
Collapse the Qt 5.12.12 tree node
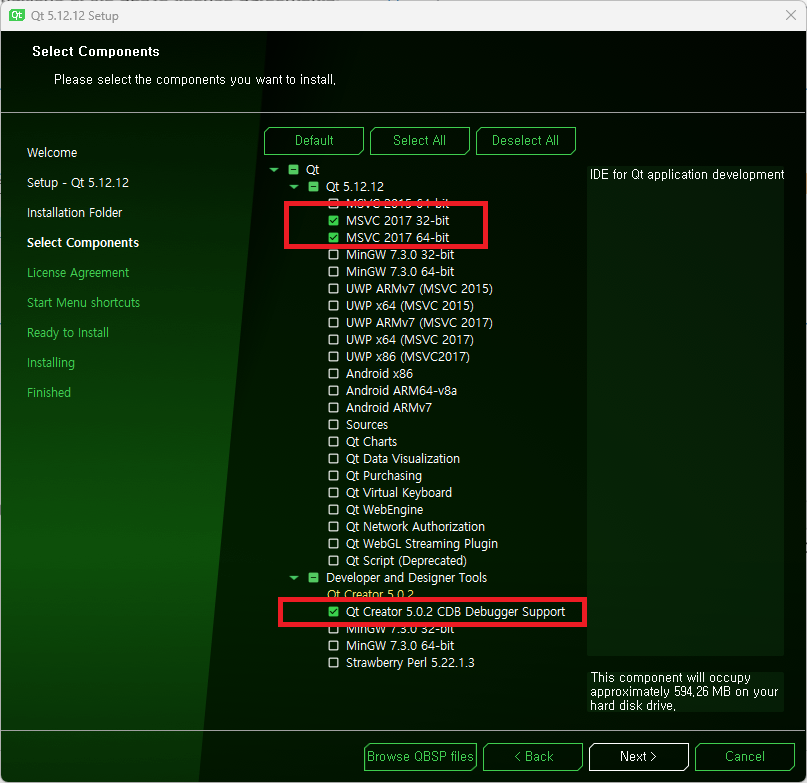pyautogui.click(x=294, y=186)
